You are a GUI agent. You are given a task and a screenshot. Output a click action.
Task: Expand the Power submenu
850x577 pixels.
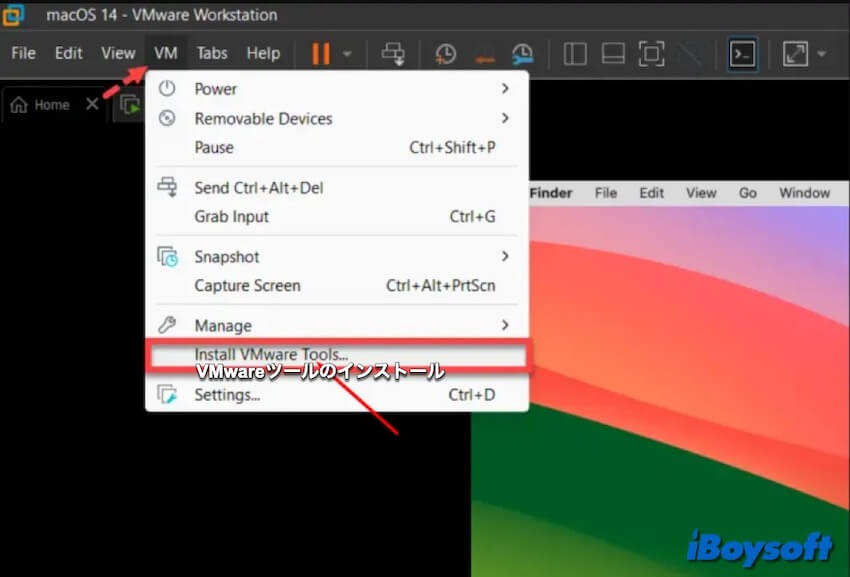click(x=337, y=88)
